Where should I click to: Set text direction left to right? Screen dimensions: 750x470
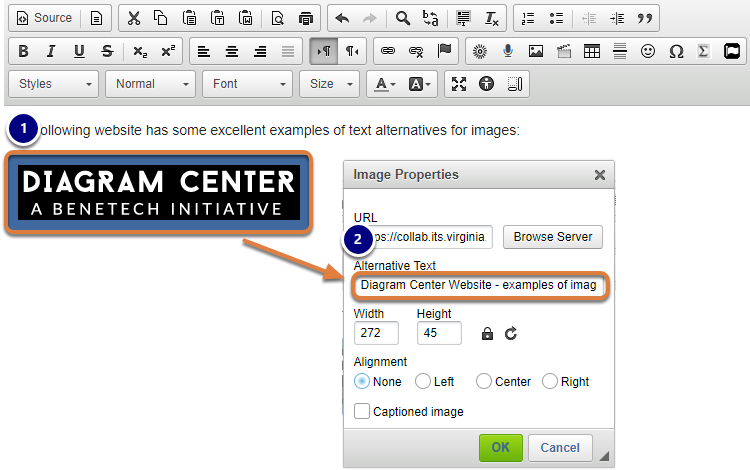(324, 51)
